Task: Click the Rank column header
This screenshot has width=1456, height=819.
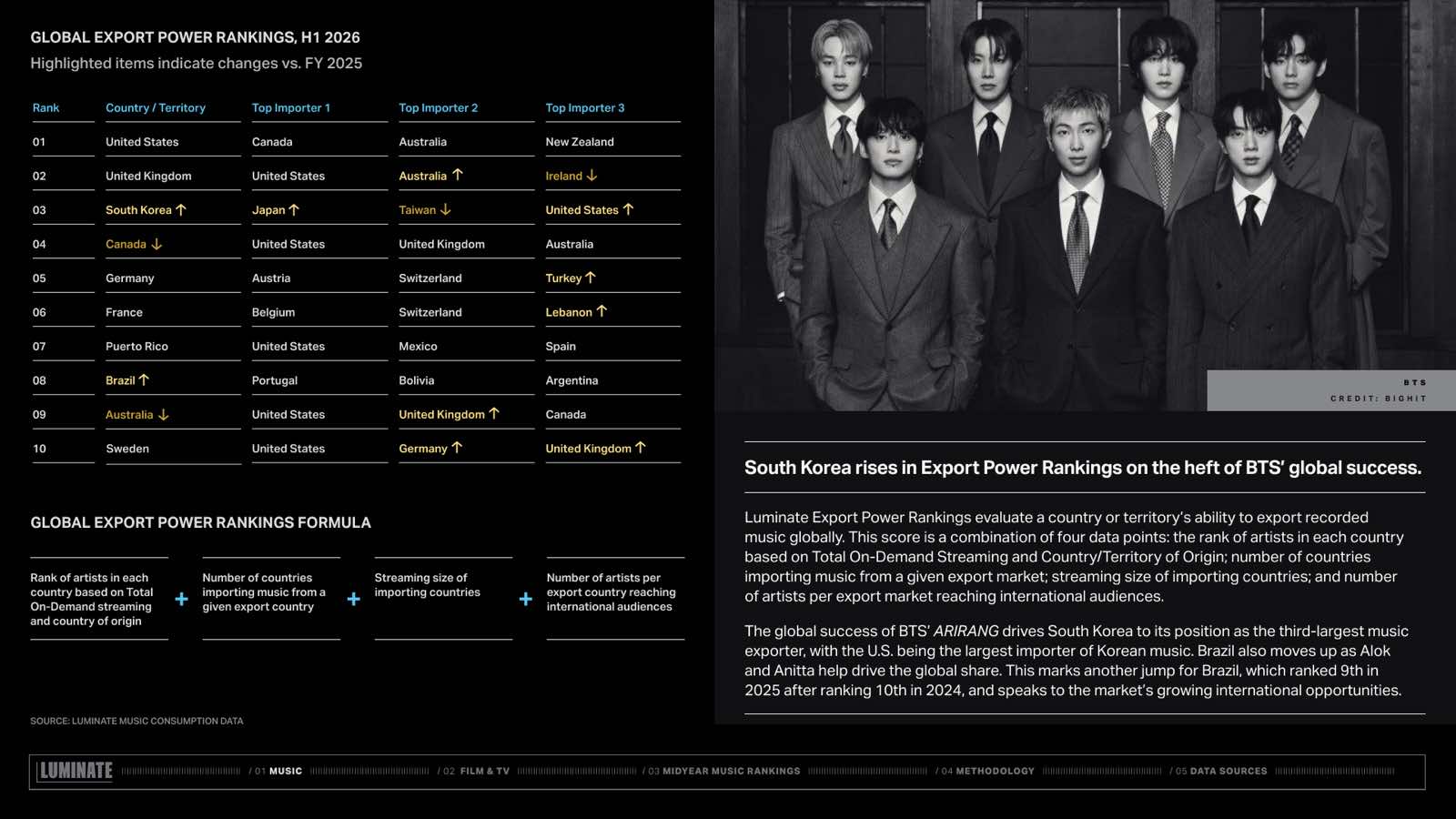Action: pos(45,107)
